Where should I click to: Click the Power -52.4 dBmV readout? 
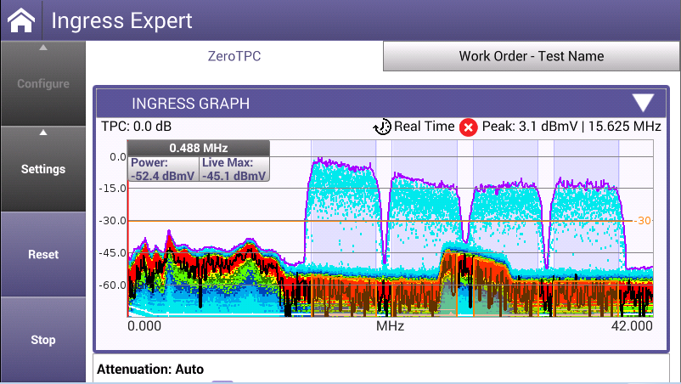click(163, 169)
